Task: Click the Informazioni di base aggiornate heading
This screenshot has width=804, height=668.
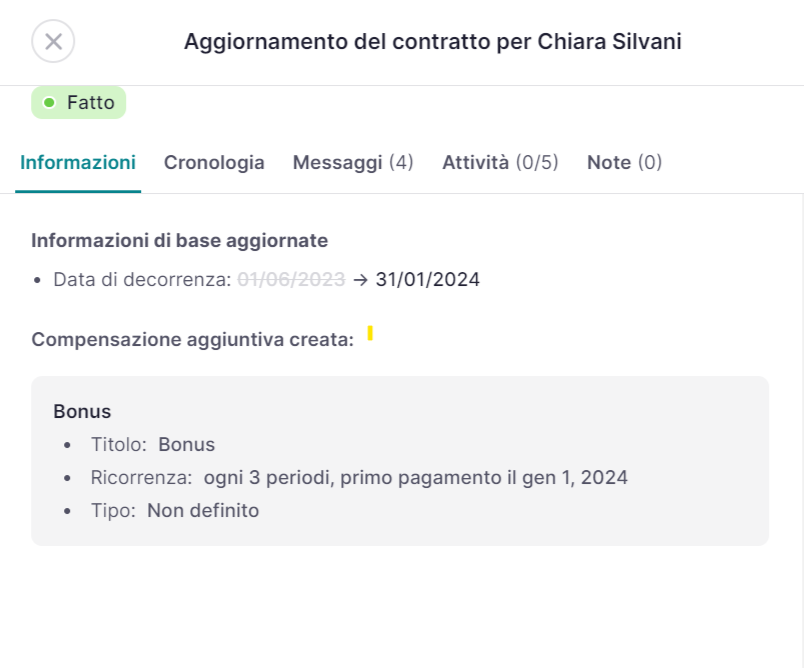Action: tap(180, 240)
